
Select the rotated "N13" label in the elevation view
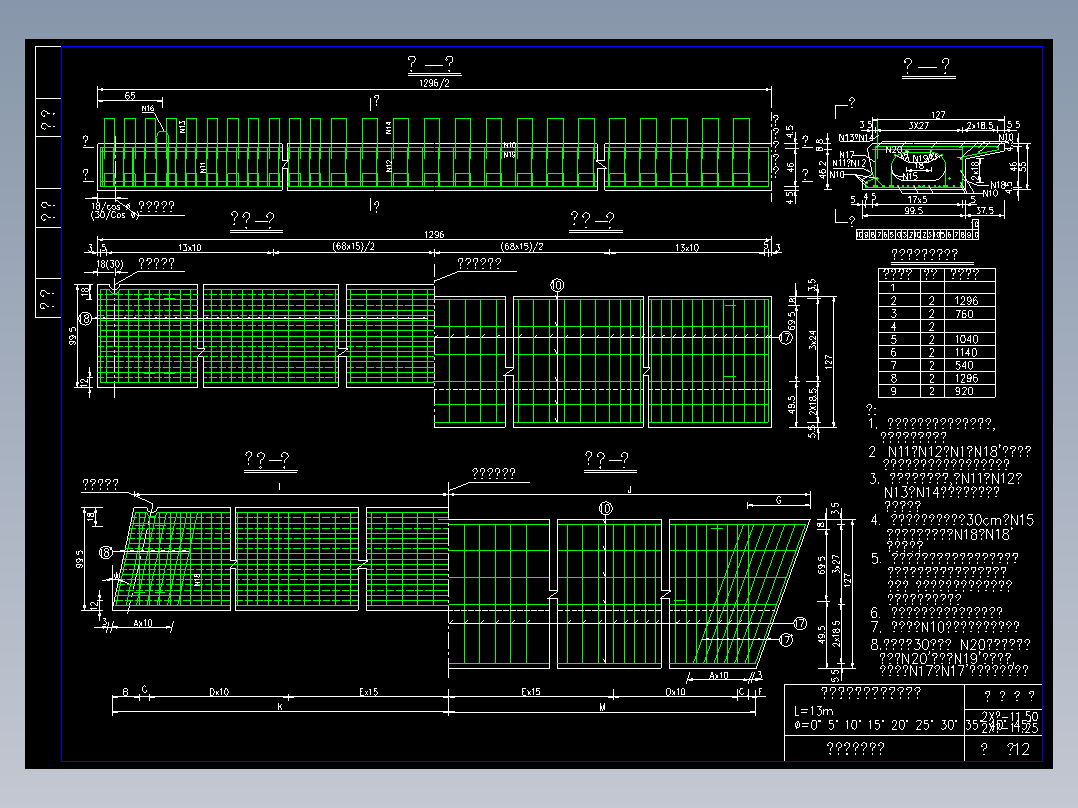pos(182,127)
